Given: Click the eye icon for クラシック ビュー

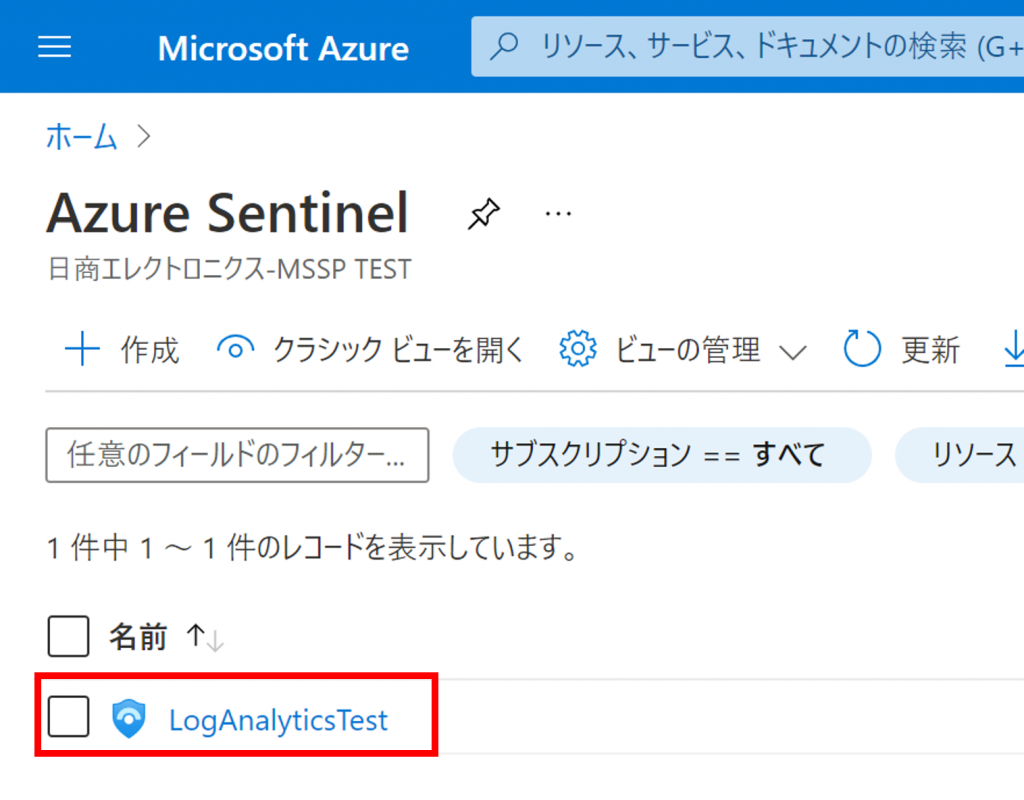Looking at the screenshot, I should 235,350.
